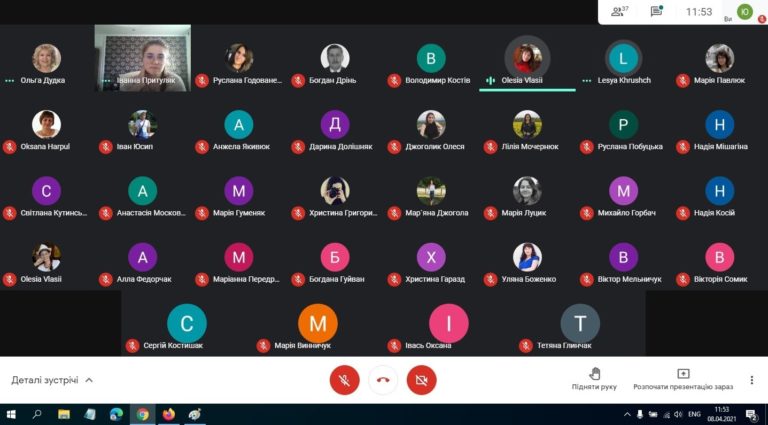Open the participants list icon
The width and height of the screenshot is (768, 425).
pos(620,11)
